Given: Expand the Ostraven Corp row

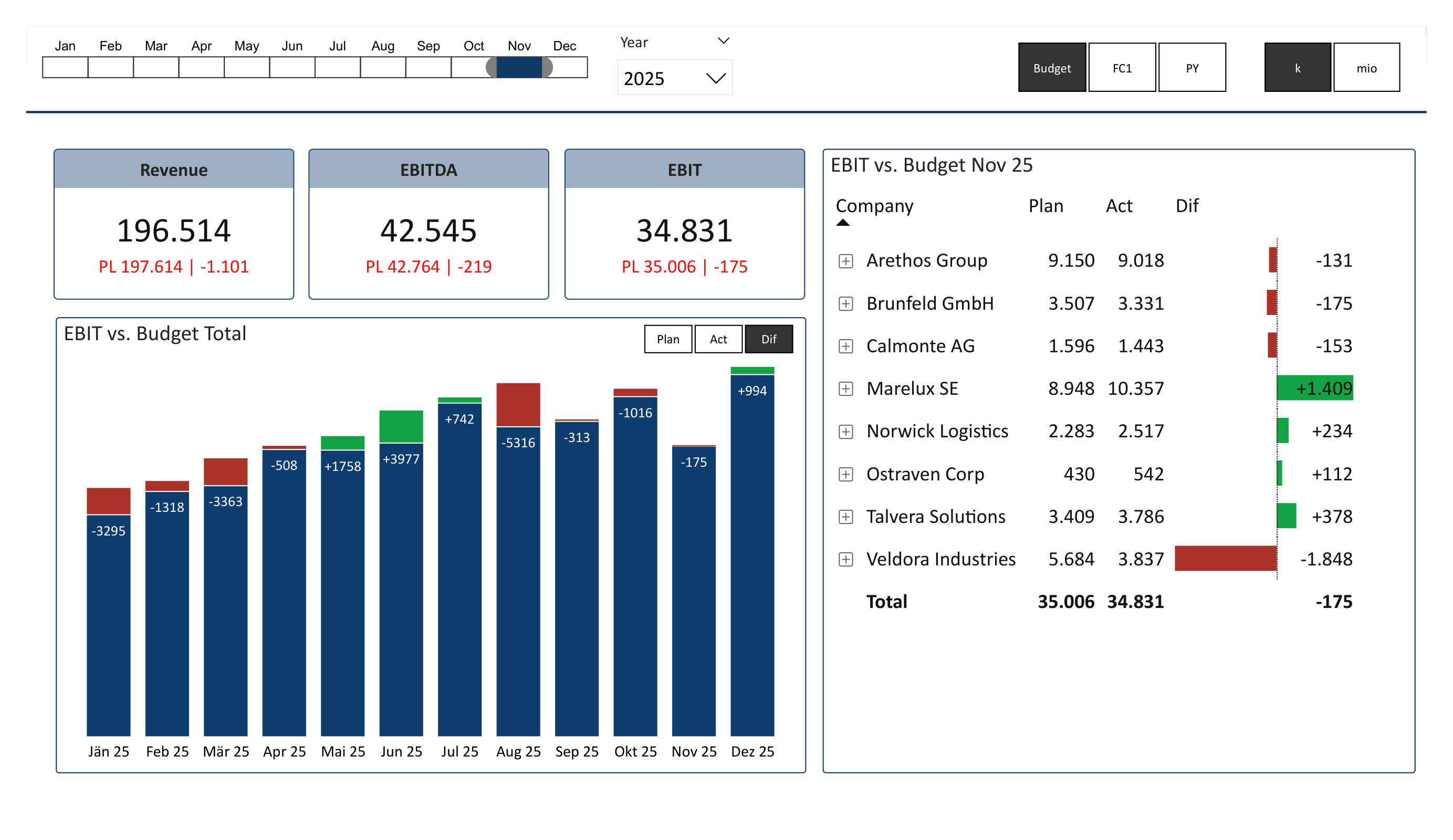Looking at the screenshot, I should click(845, 474).
